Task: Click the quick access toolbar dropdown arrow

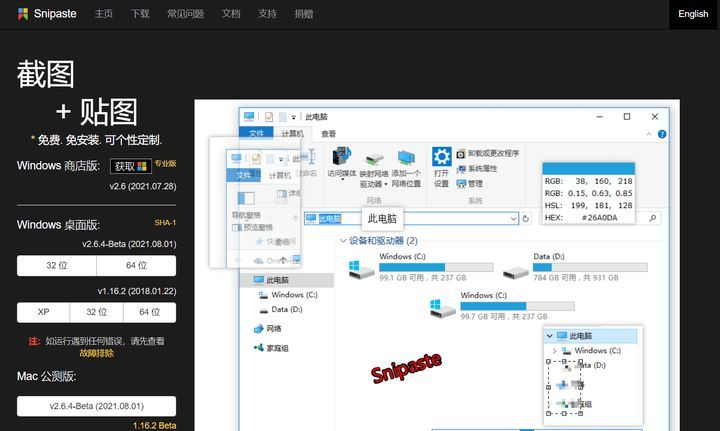Action: 293,117
